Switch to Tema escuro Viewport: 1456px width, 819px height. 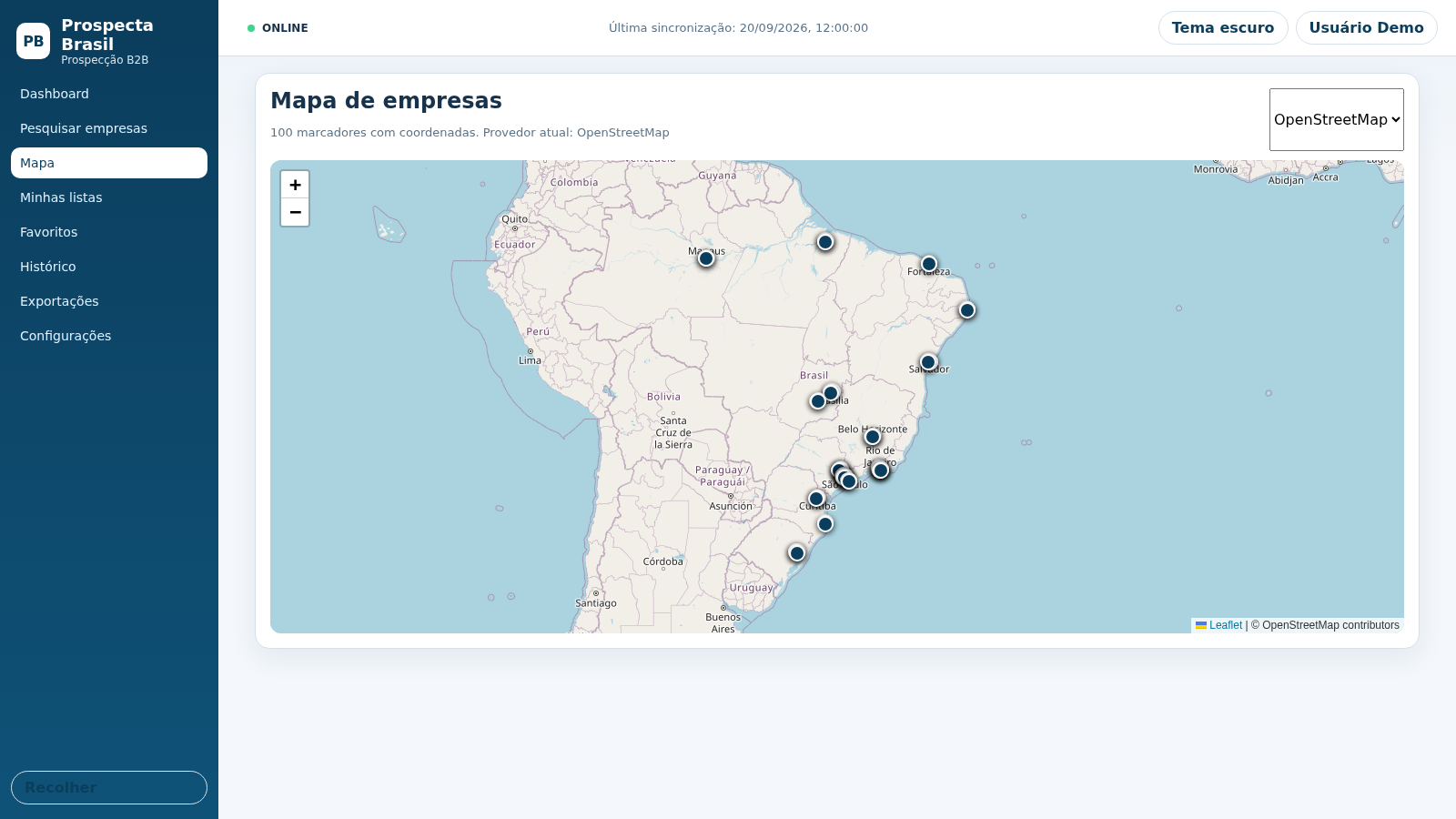tap(1223, 27)
